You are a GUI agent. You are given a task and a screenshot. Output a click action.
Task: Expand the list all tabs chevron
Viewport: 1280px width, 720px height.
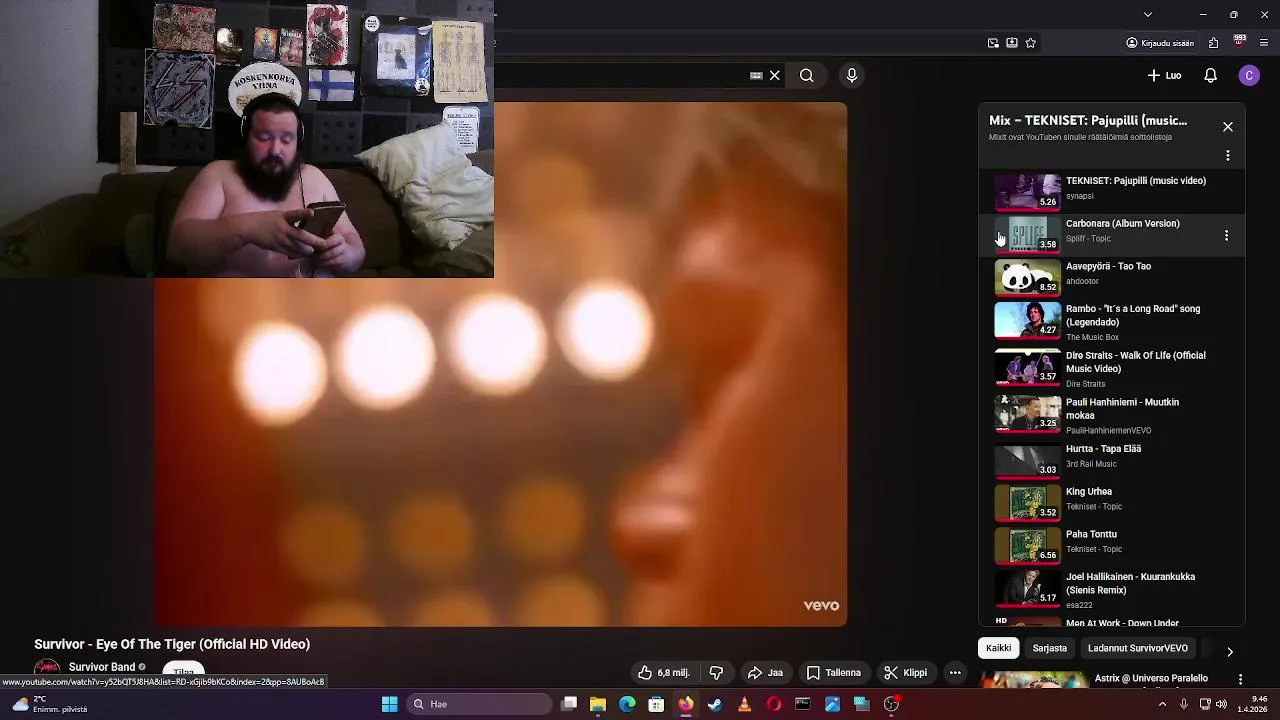click(1148, 14)
